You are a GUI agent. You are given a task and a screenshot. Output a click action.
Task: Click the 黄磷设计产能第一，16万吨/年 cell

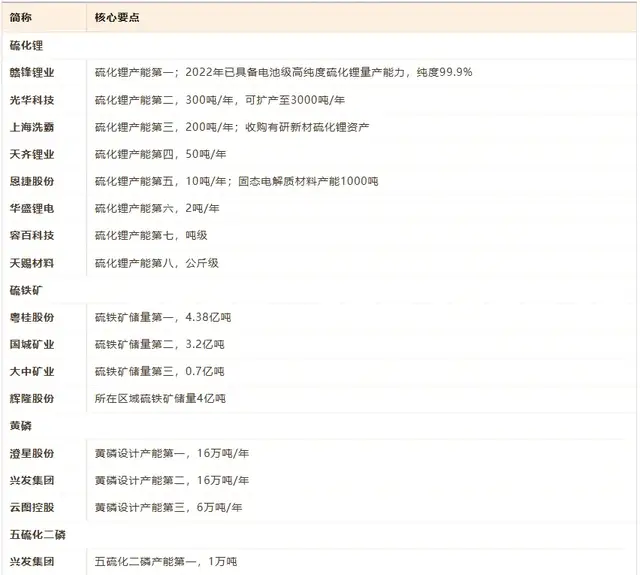coord(172,453)
